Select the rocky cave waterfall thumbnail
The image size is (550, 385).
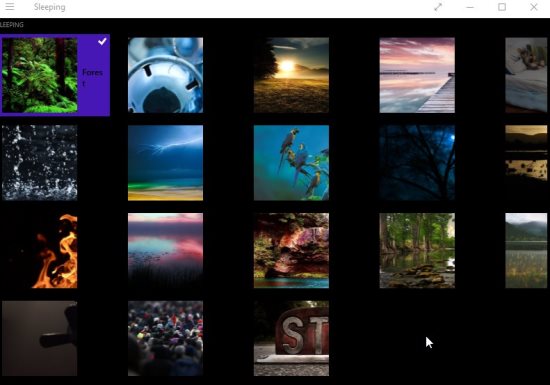coord(291,251)
